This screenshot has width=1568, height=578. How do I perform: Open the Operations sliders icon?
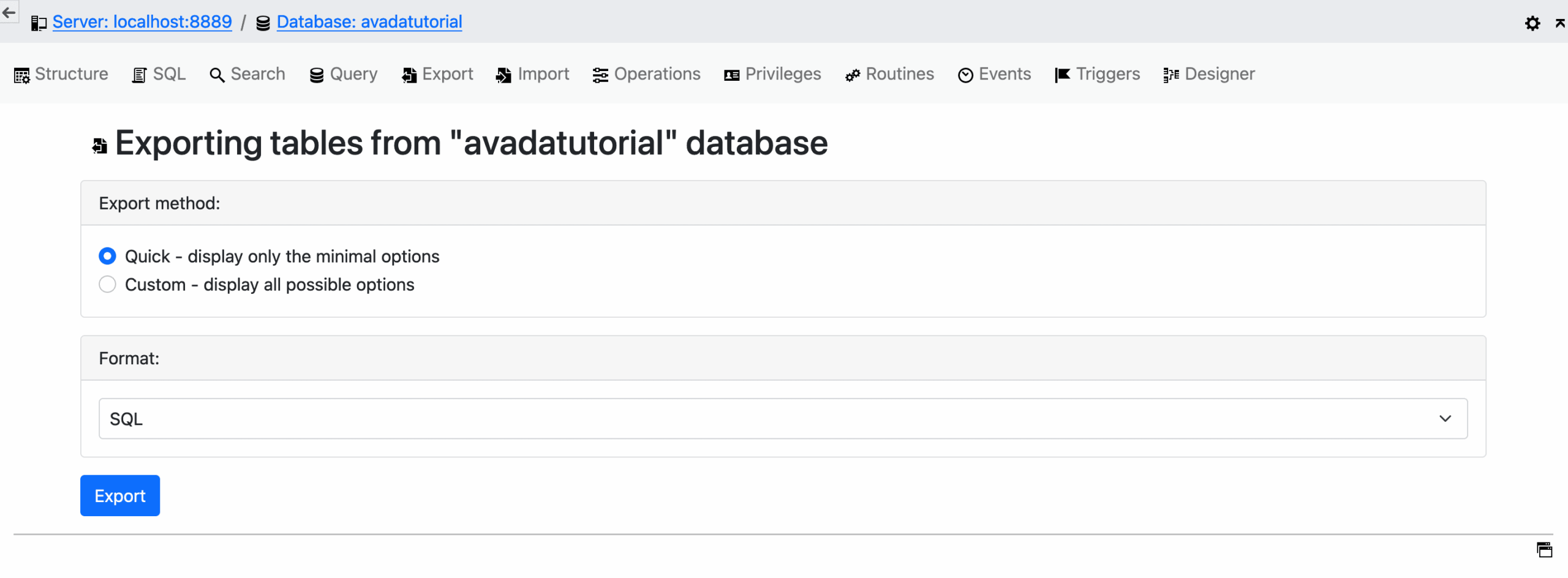pos(599,74)
